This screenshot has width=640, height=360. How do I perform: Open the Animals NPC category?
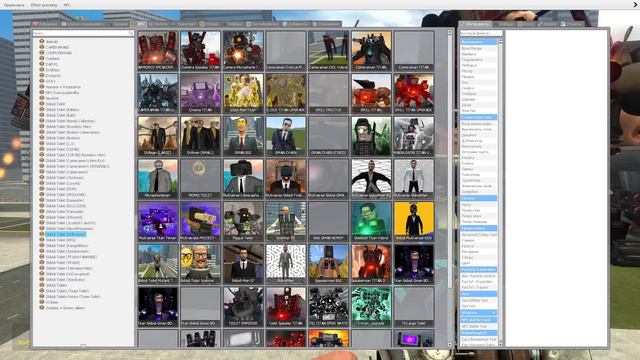pyautogui.click(x=51, y=42)
